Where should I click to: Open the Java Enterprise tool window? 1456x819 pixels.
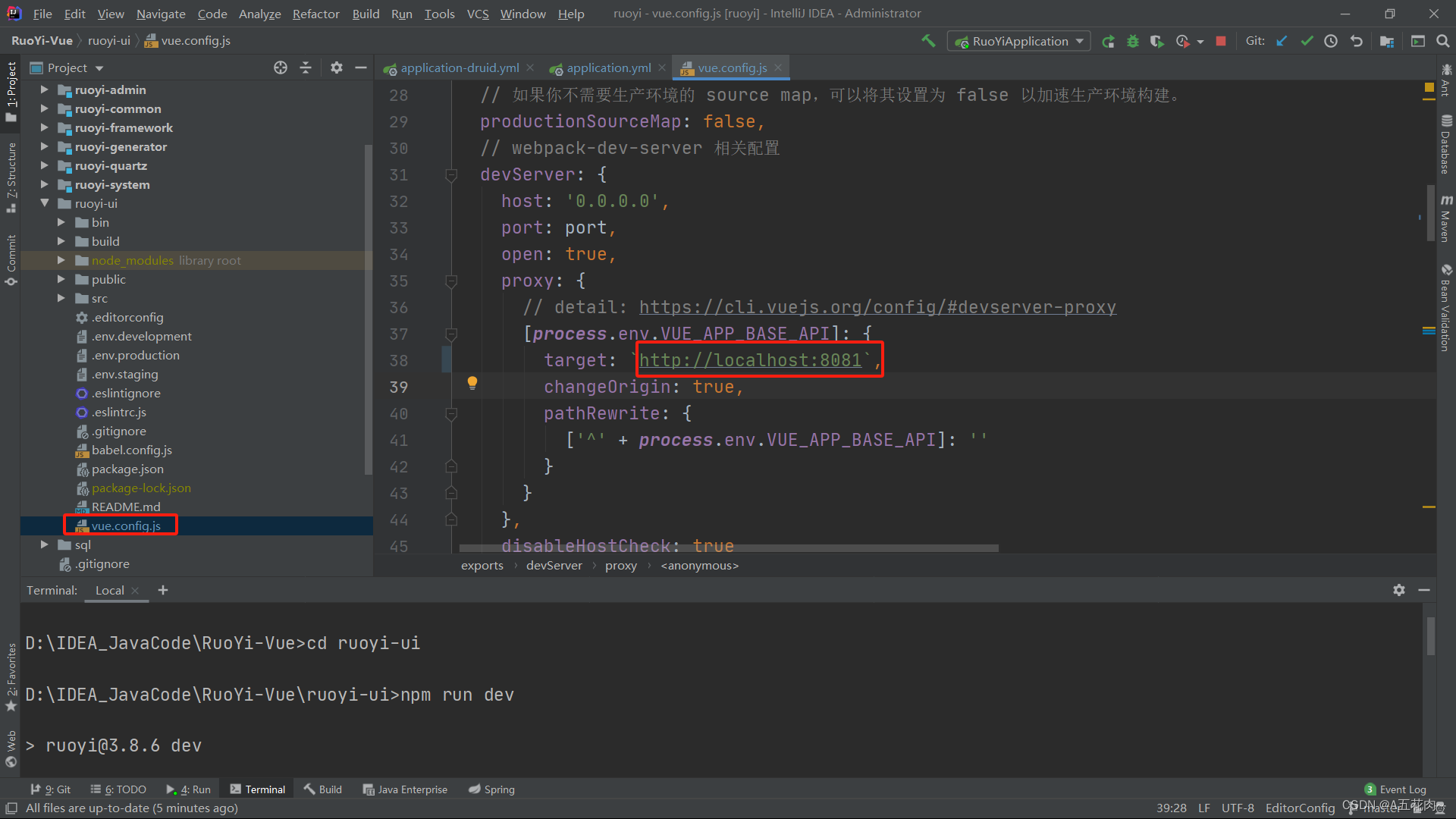[405, 789]
